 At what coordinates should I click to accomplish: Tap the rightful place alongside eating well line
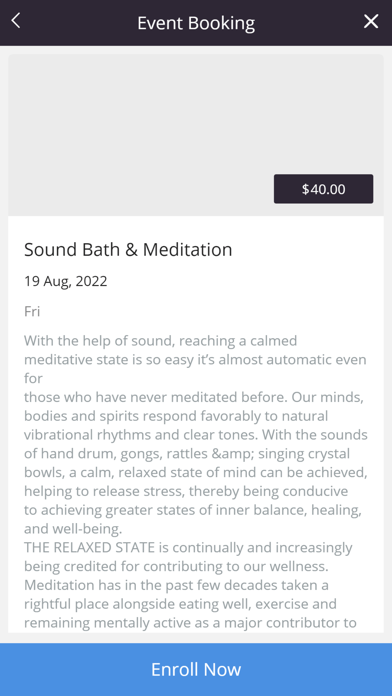[180, 605]
